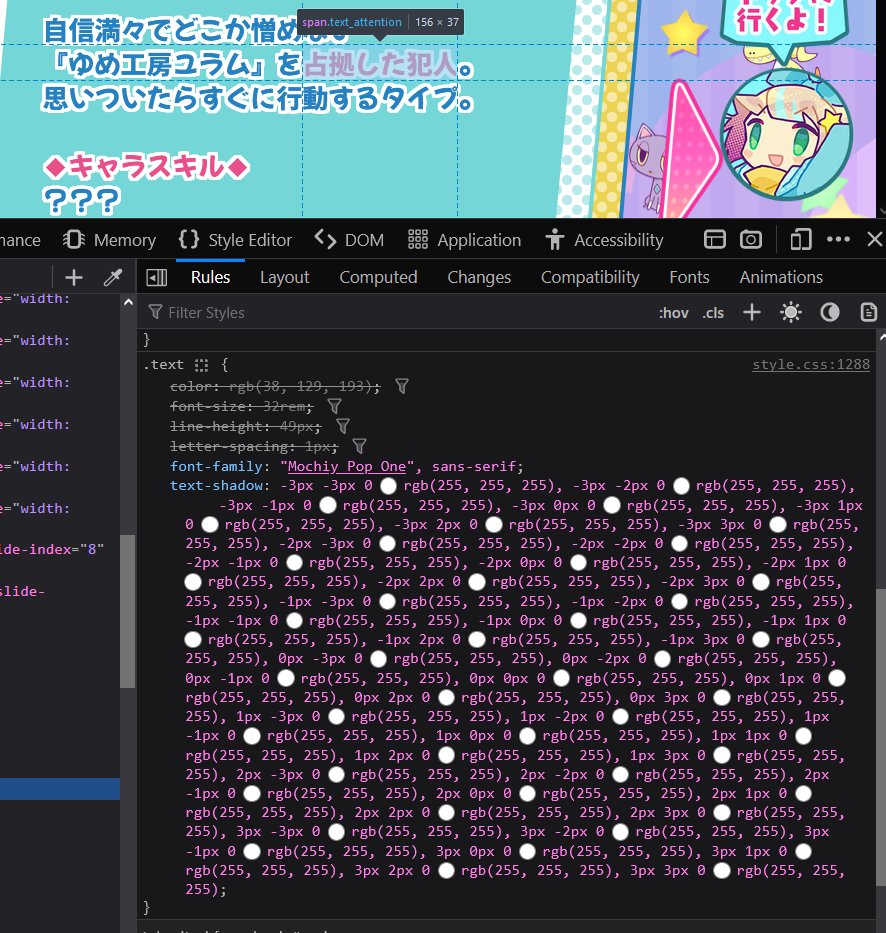Viewport: 886px width, 933px height.
Task: Toggle dark color scheme simulation
Action: coord(830,313)
